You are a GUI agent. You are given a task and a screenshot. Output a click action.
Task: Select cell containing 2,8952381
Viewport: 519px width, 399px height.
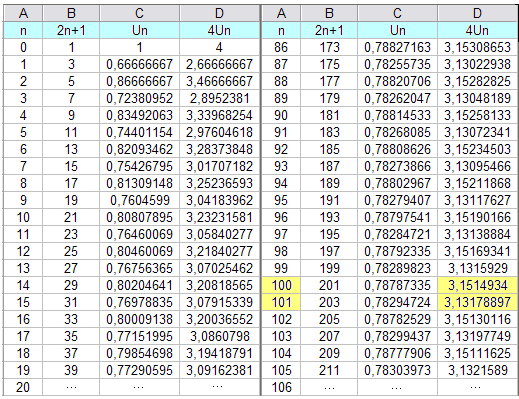(219, 98)
